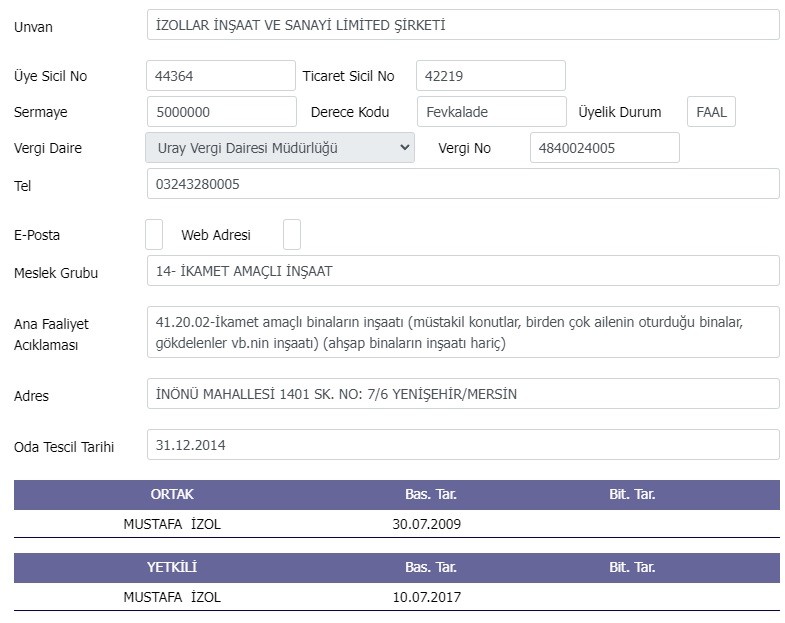Select the Üyelik Durum FAAL field
Viewport: 785px width, 623px height.
pyautogui.click(x=711, y=112)
